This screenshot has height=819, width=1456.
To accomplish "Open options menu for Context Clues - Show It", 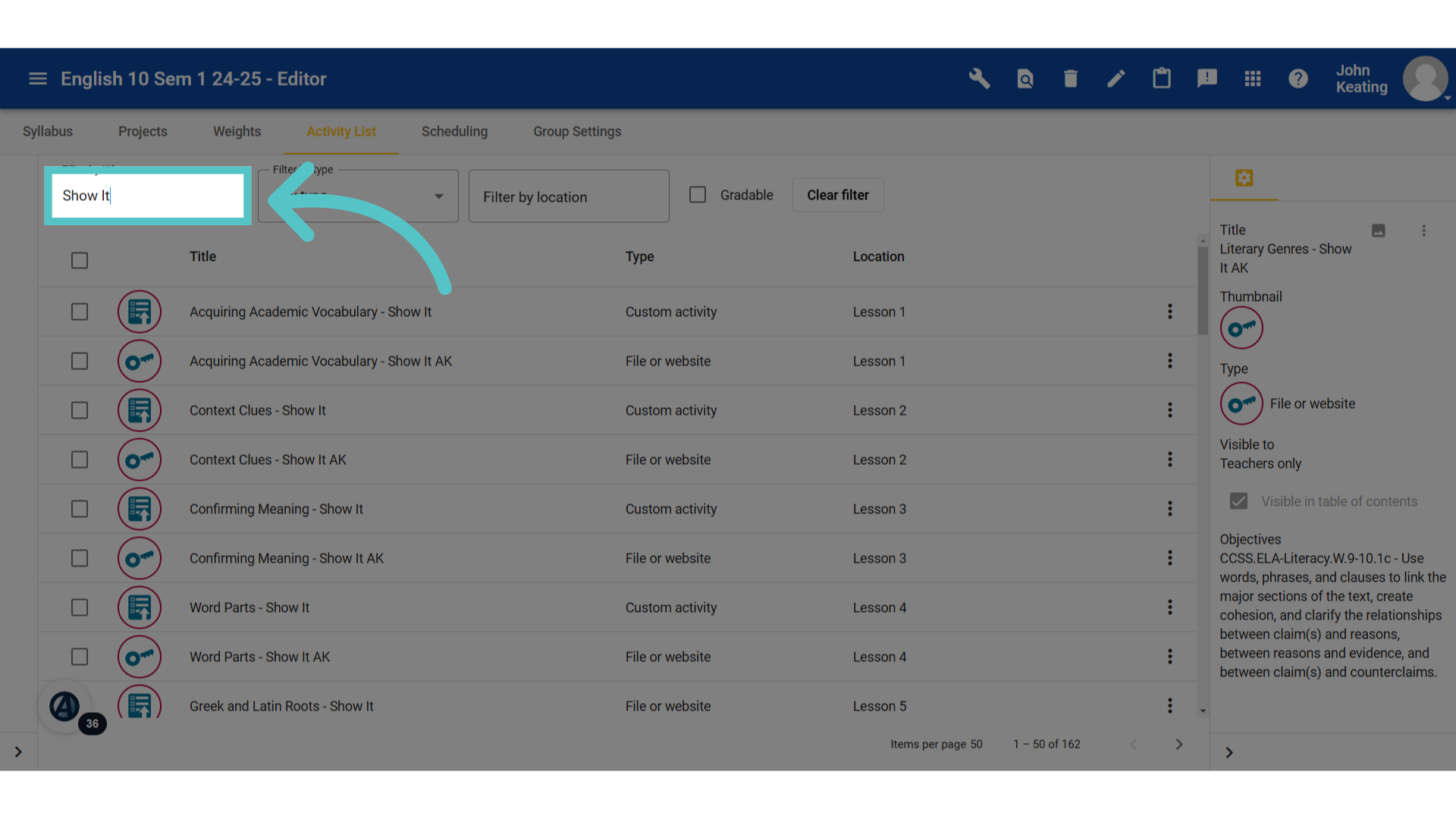I will point(1169,410).
